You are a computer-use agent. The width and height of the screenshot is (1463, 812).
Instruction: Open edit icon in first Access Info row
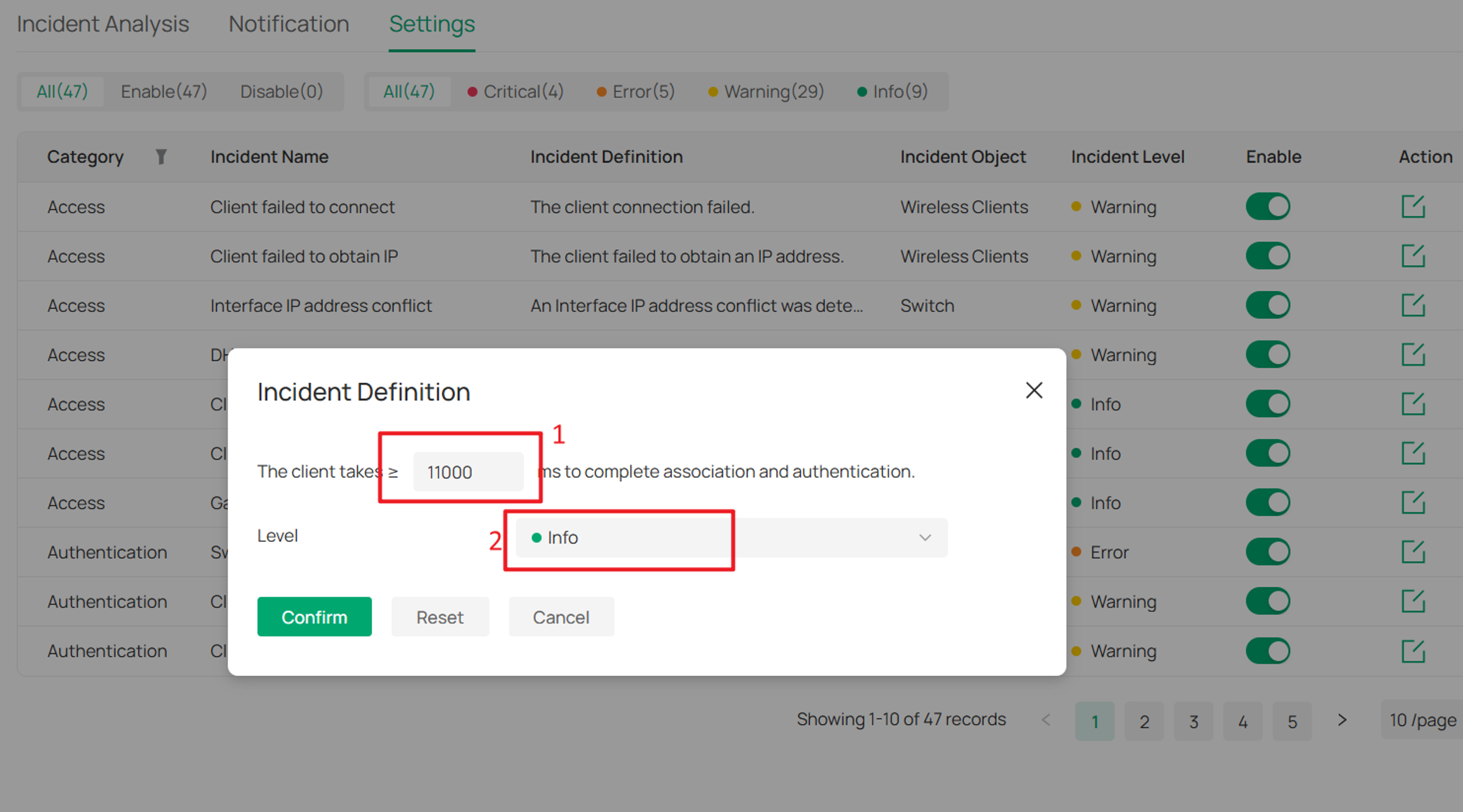(x=1412, y=403)
